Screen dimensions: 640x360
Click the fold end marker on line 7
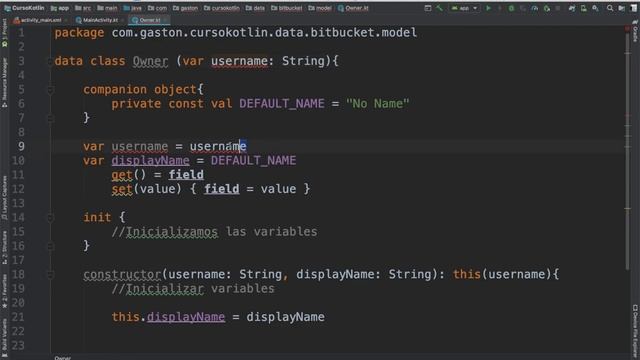(50, 118)
